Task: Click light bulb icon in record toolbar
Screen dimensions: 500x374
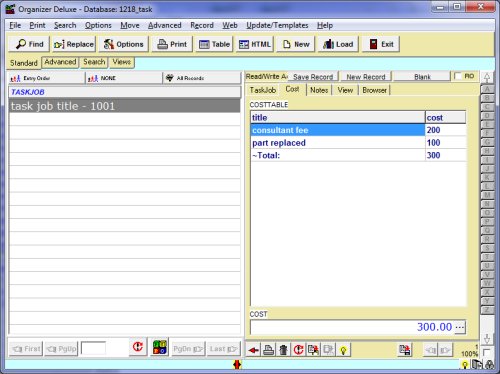Action: pos(343,350)
